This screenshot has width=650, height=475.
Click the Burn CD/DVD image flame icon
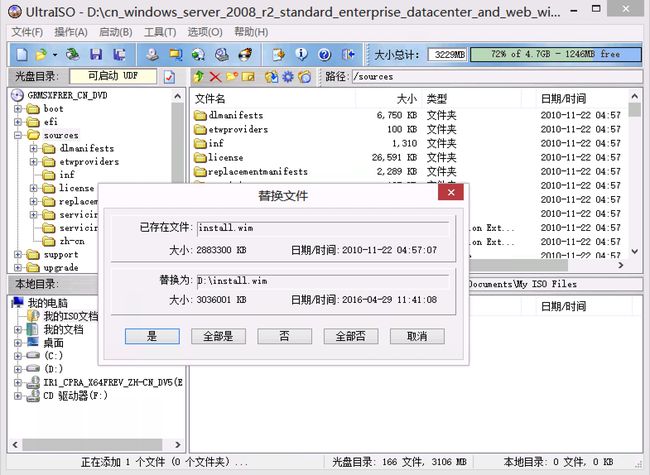coord(245,54)
